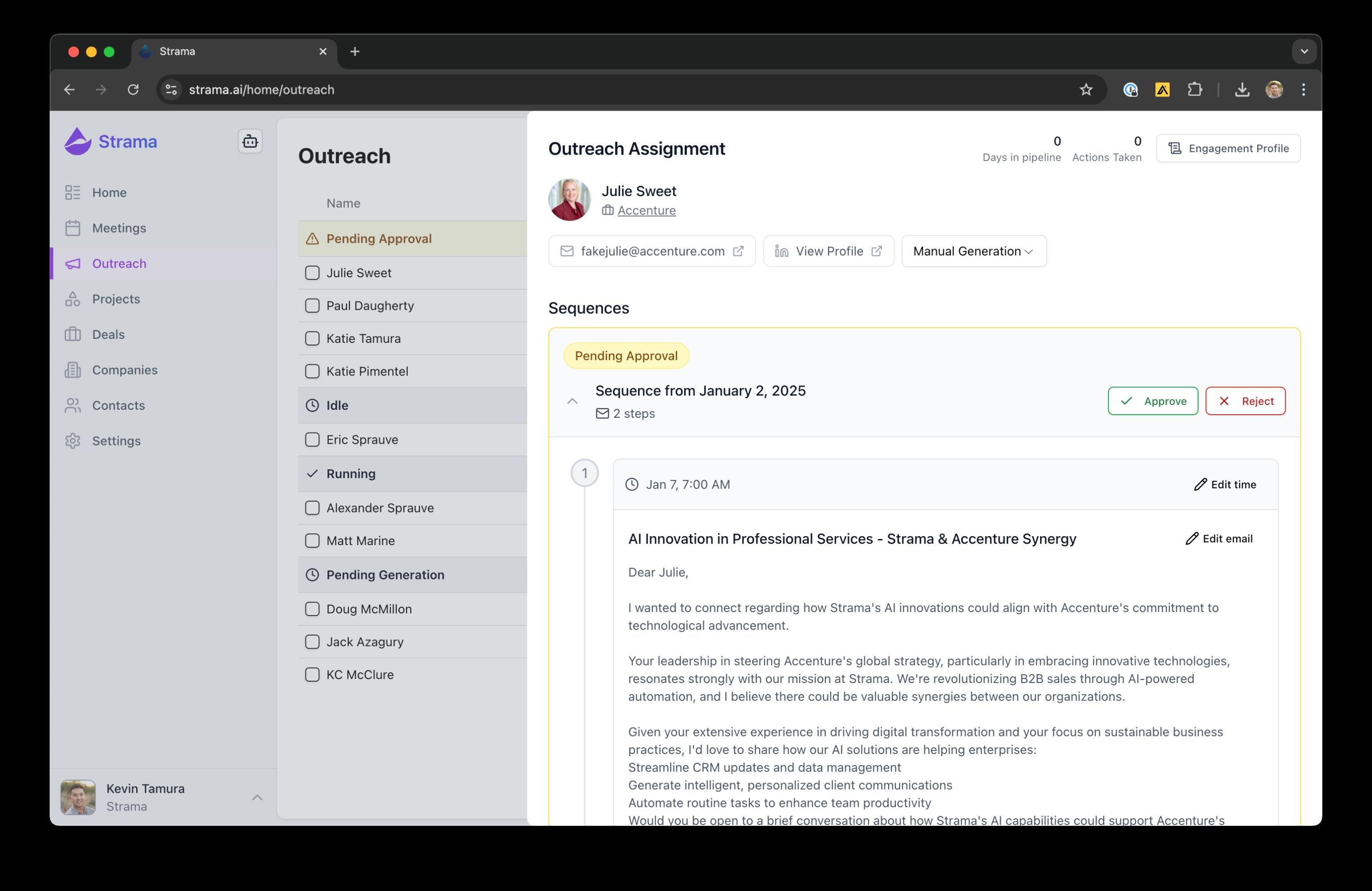Close the Strama browser tab
This screenshot has height=891, width=1372.
[323, 51]
